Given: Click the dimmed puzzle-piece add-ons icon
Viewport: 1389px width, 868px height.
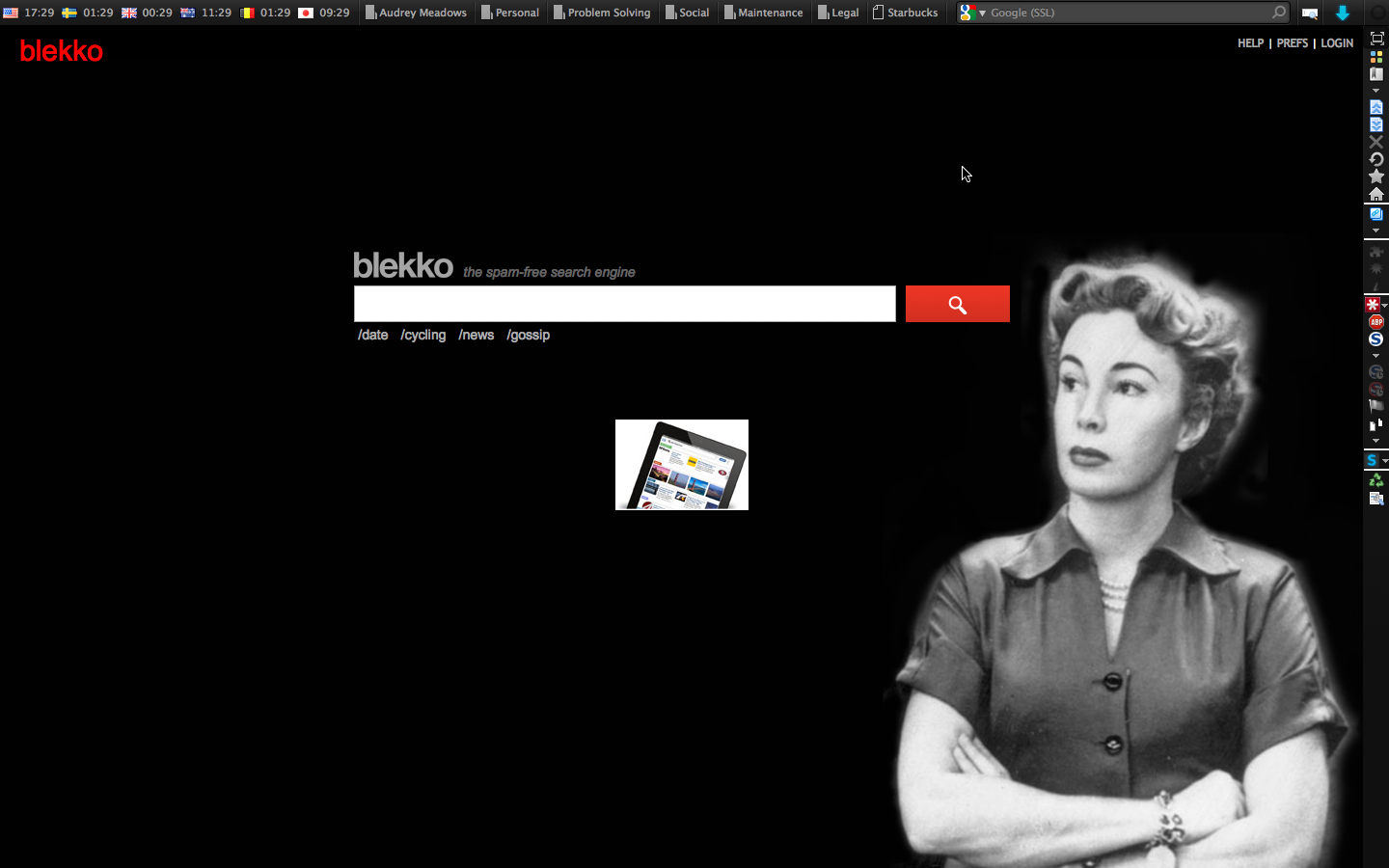Looking at the screenshot, I should click(x=1375, y=252).
